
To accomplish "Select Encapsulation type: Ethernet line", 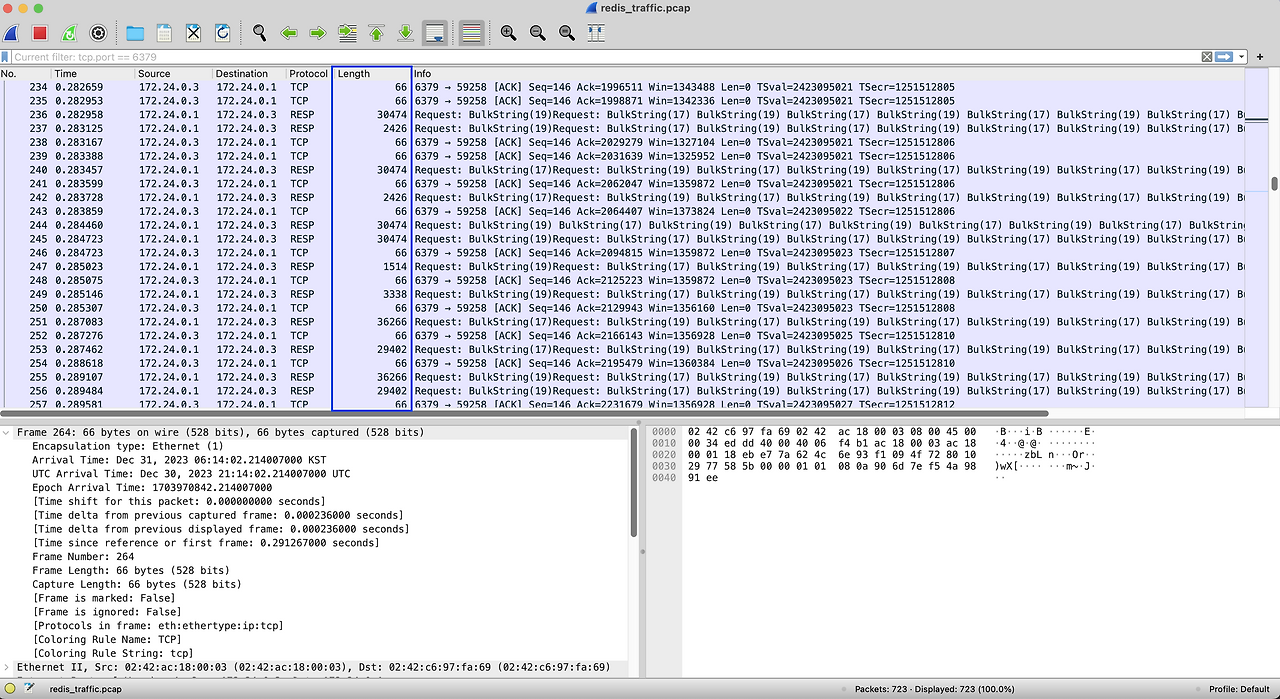I will click(x=128, y=446).
